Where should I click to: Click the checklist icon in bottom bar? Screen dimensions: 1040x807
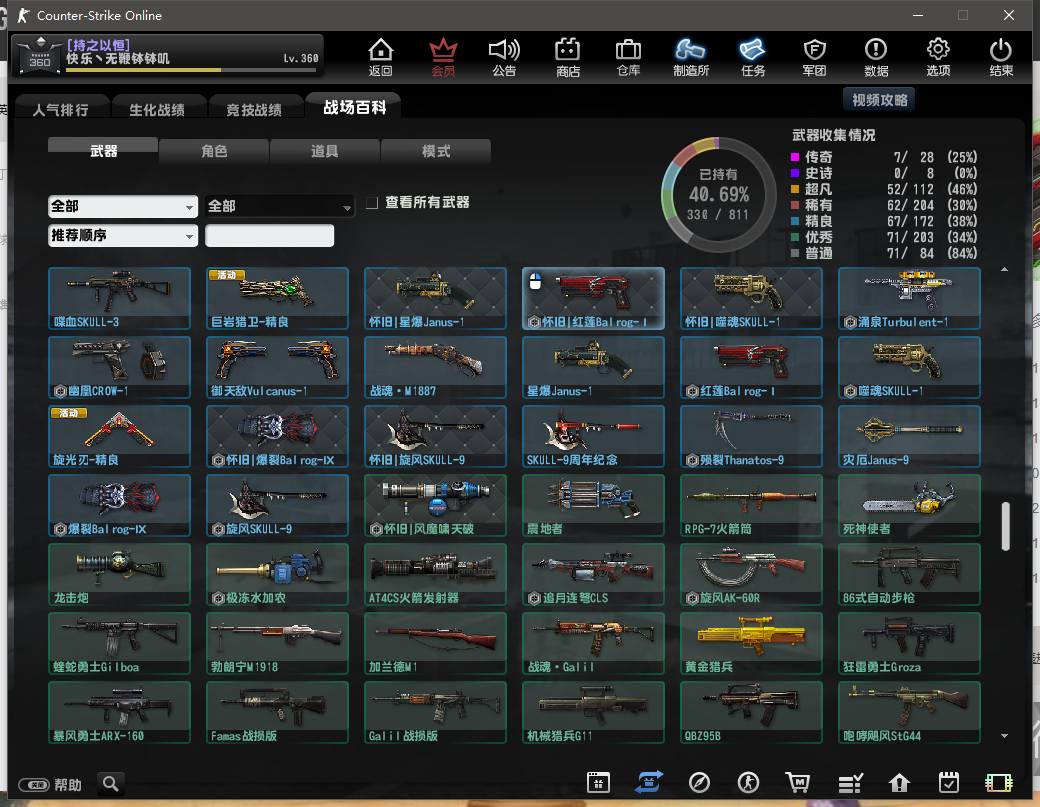(x=850, y=783)
